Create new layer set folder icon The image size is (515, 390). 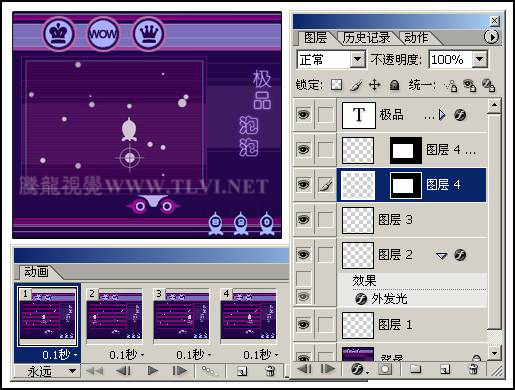[x=416, y=369]
